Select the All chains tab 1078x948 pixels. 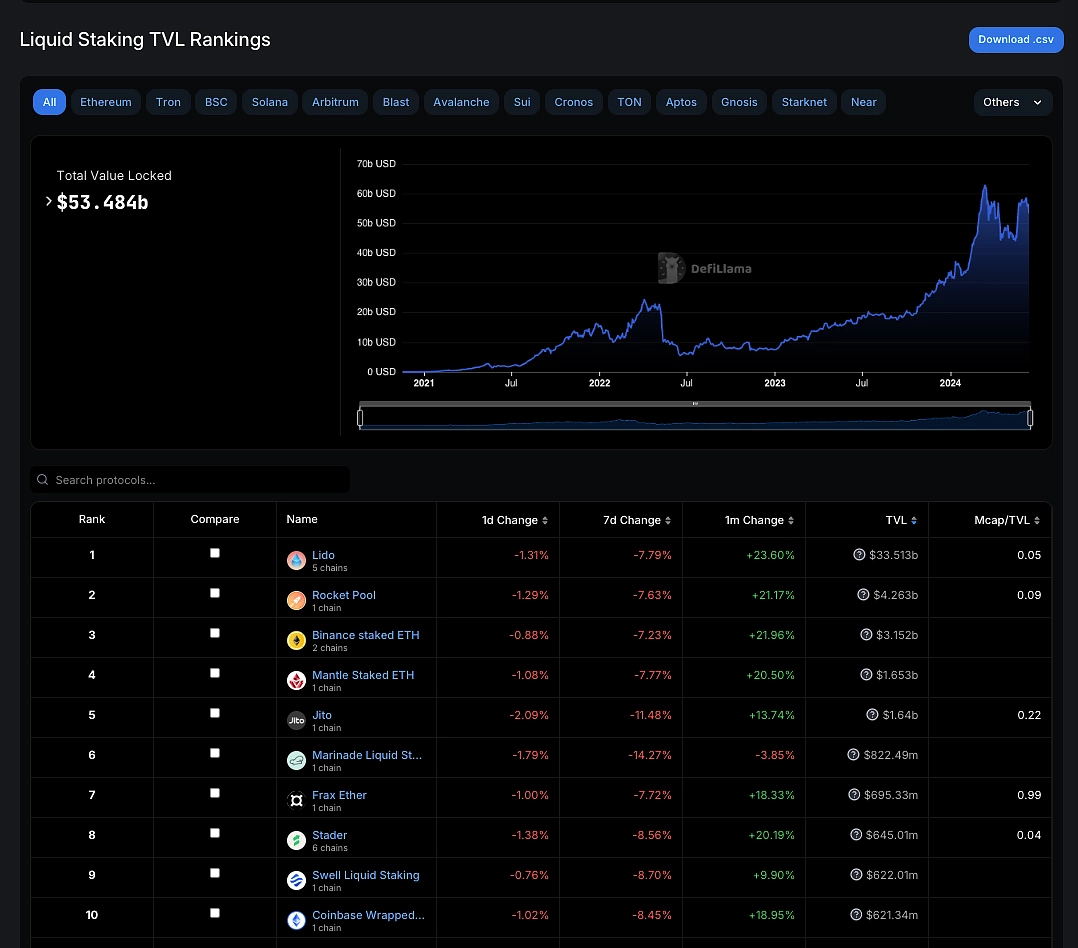point(50,102)
